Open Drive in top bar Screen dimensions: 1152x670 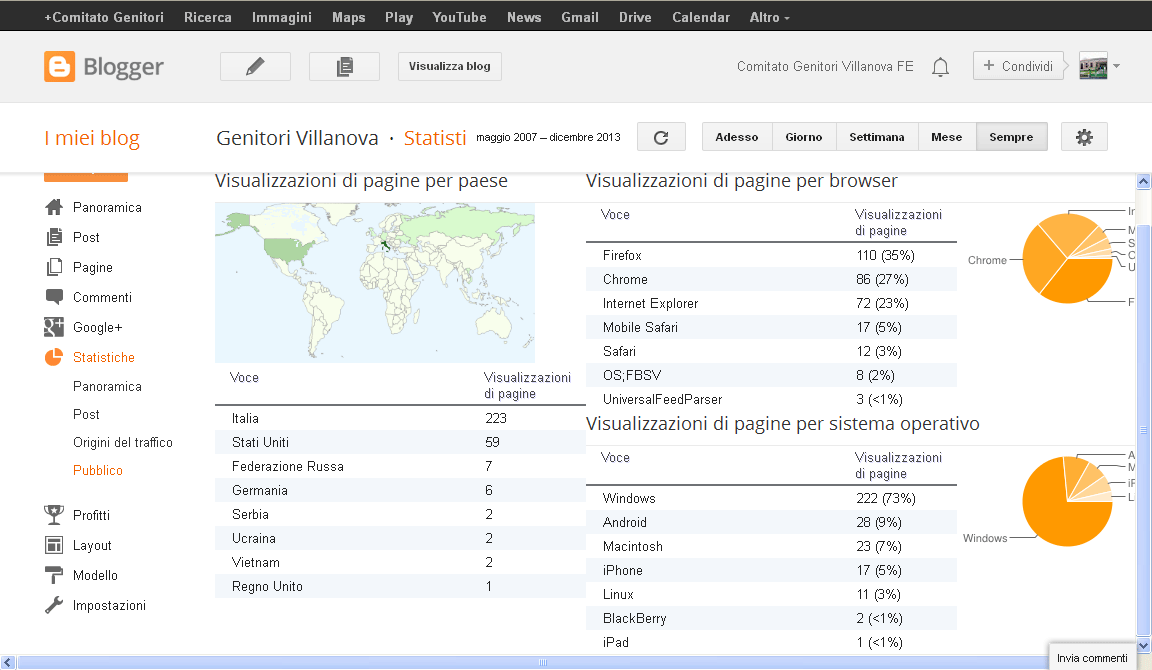[635, 17]
